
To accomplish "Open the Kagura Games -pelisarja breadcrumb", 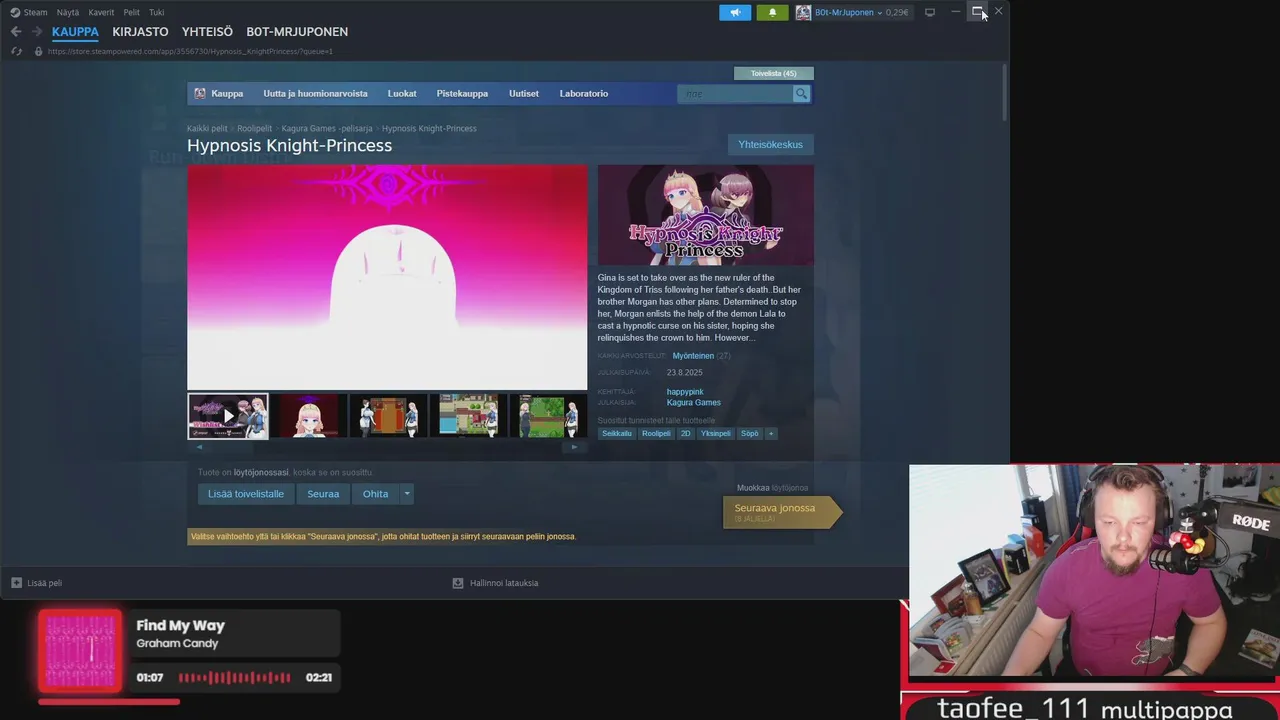I will (x=327, y=128).
